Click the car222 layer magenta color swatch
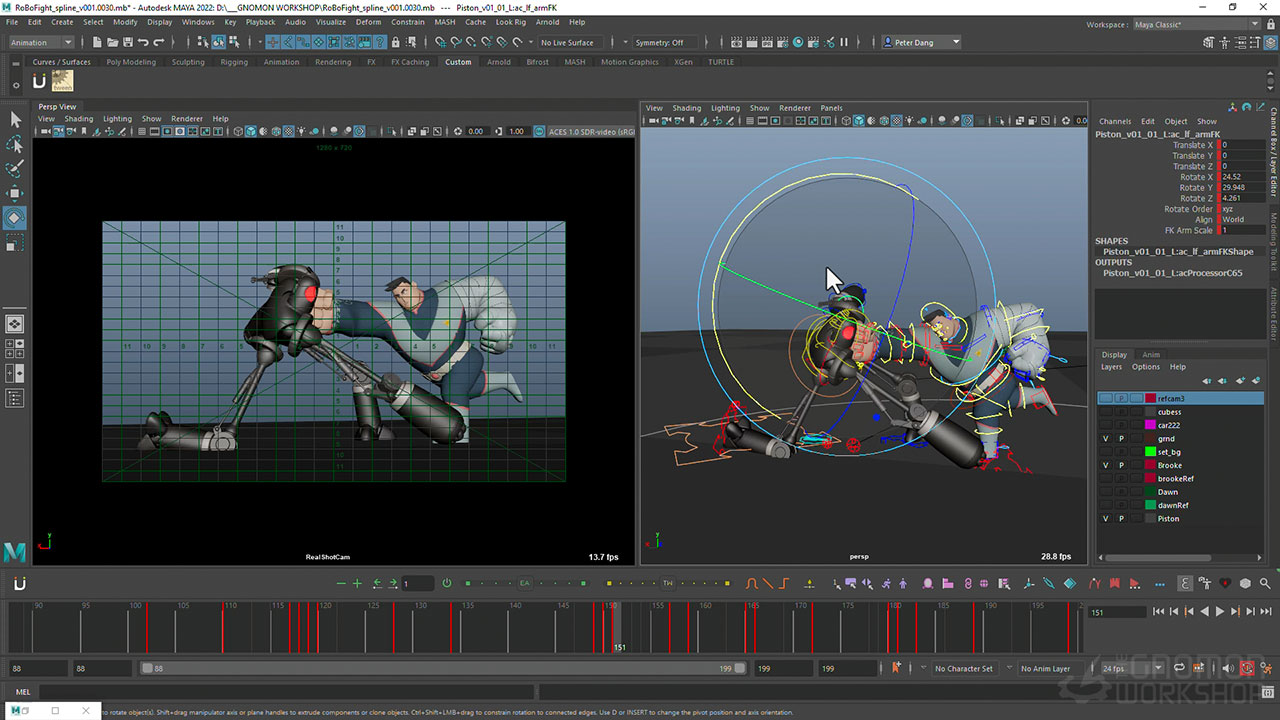This screenshot has width=1280, height=720. pyautogui.click(x=1150, y=425)
